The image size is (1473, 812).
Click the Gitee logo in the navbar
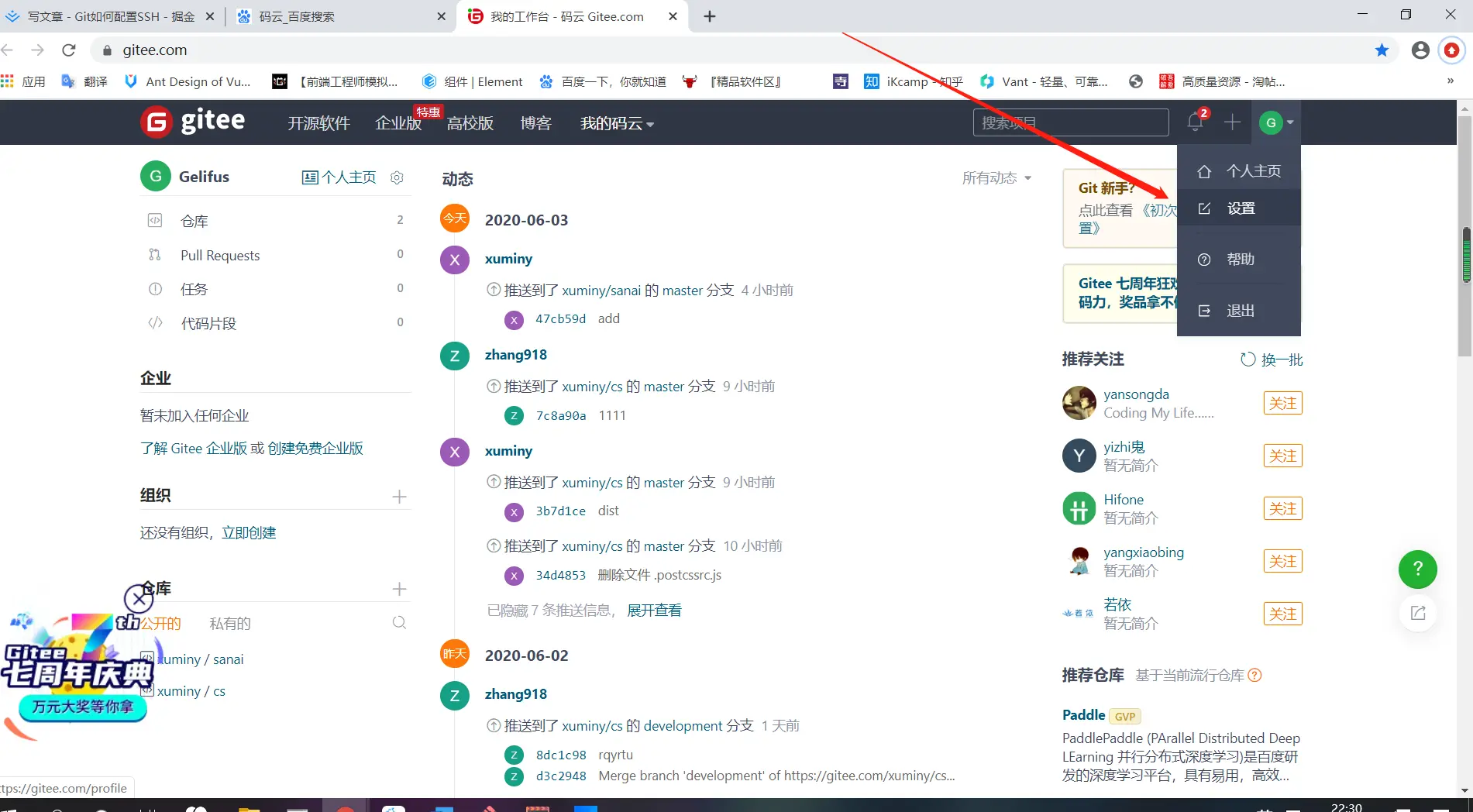[193, 122]
